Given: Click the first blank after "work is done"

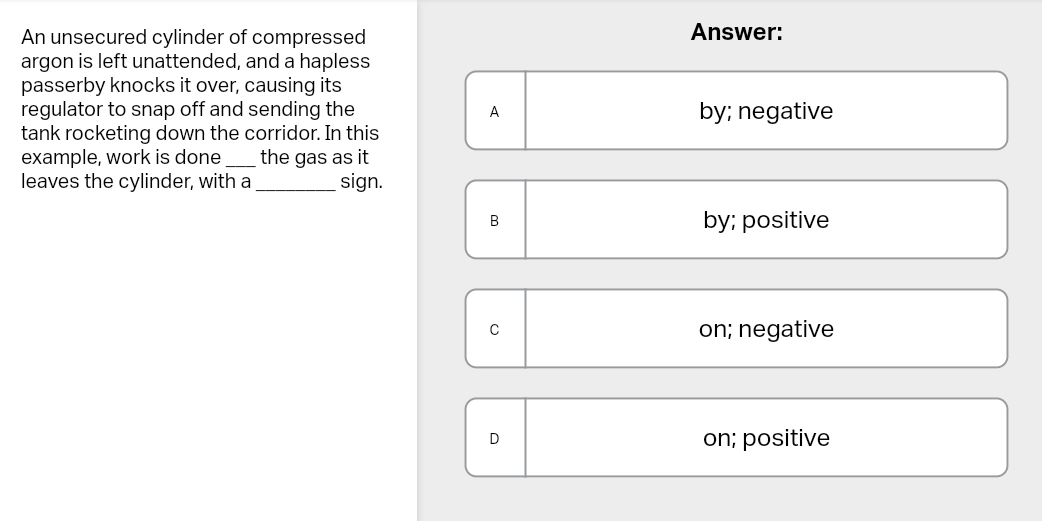Looking at the screenshot, I should click(x=241, y=160).
